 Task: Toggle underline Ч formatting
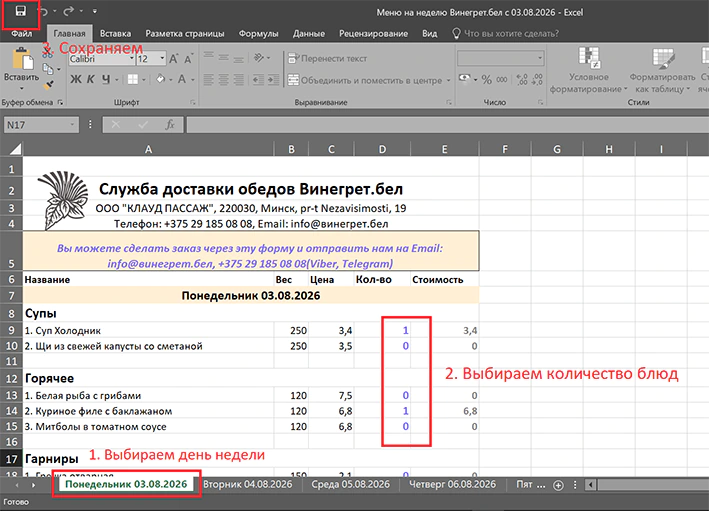[106, 80]
